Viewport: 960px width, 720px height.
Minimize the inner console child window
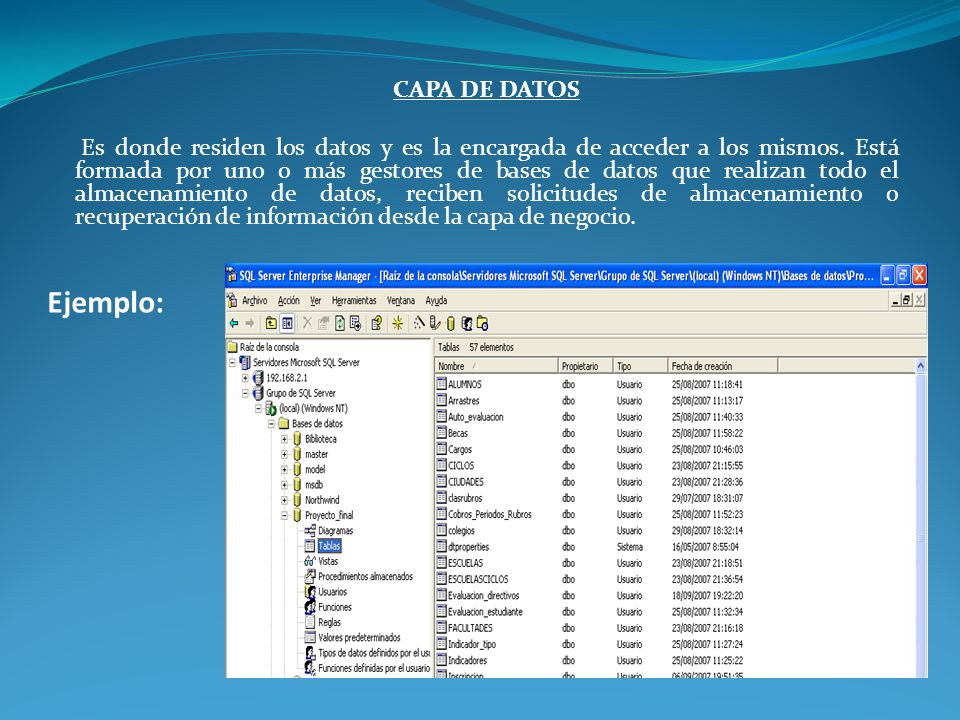coord(895,300)
